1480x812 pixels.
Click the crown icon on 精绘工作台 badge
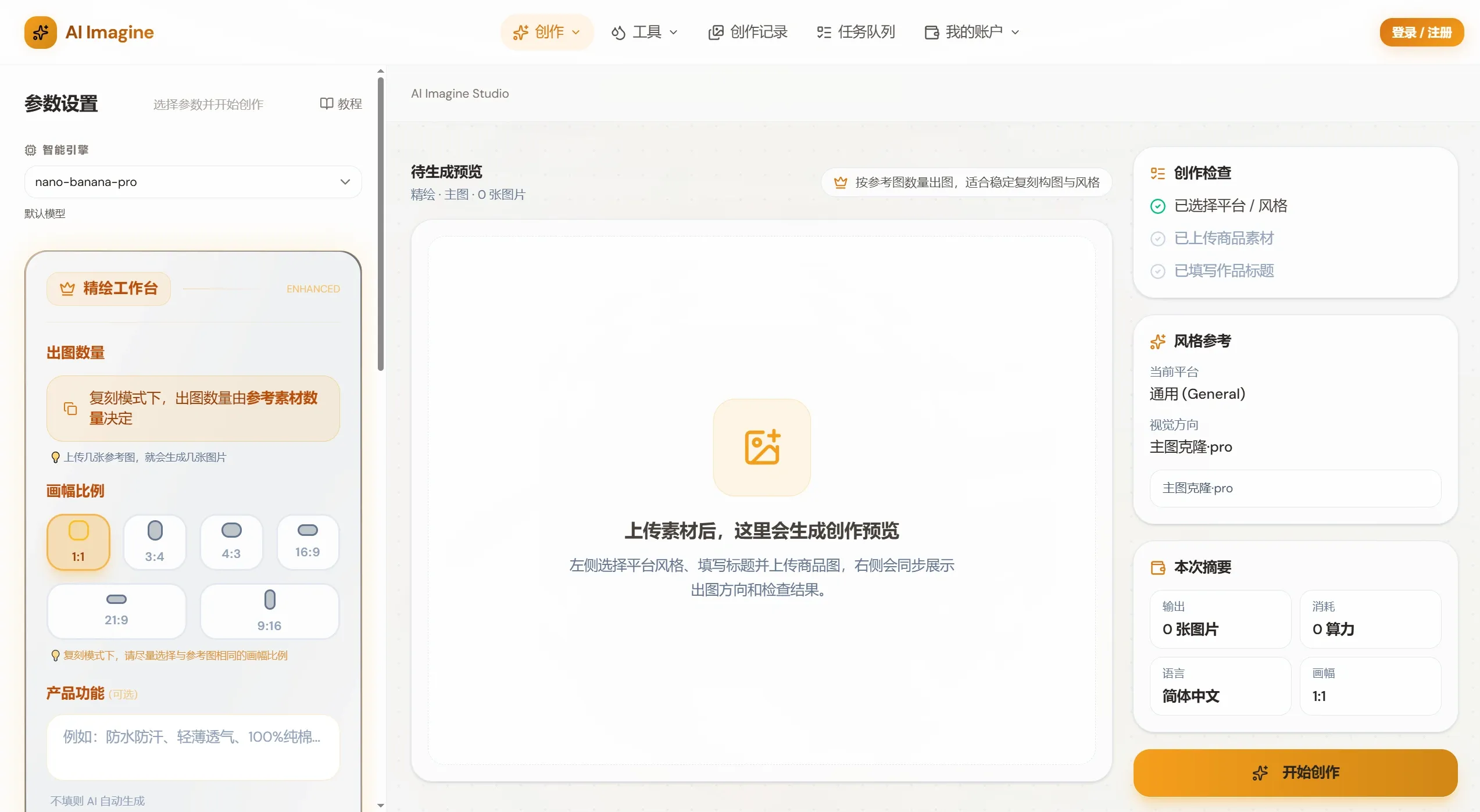pos(67,288)
